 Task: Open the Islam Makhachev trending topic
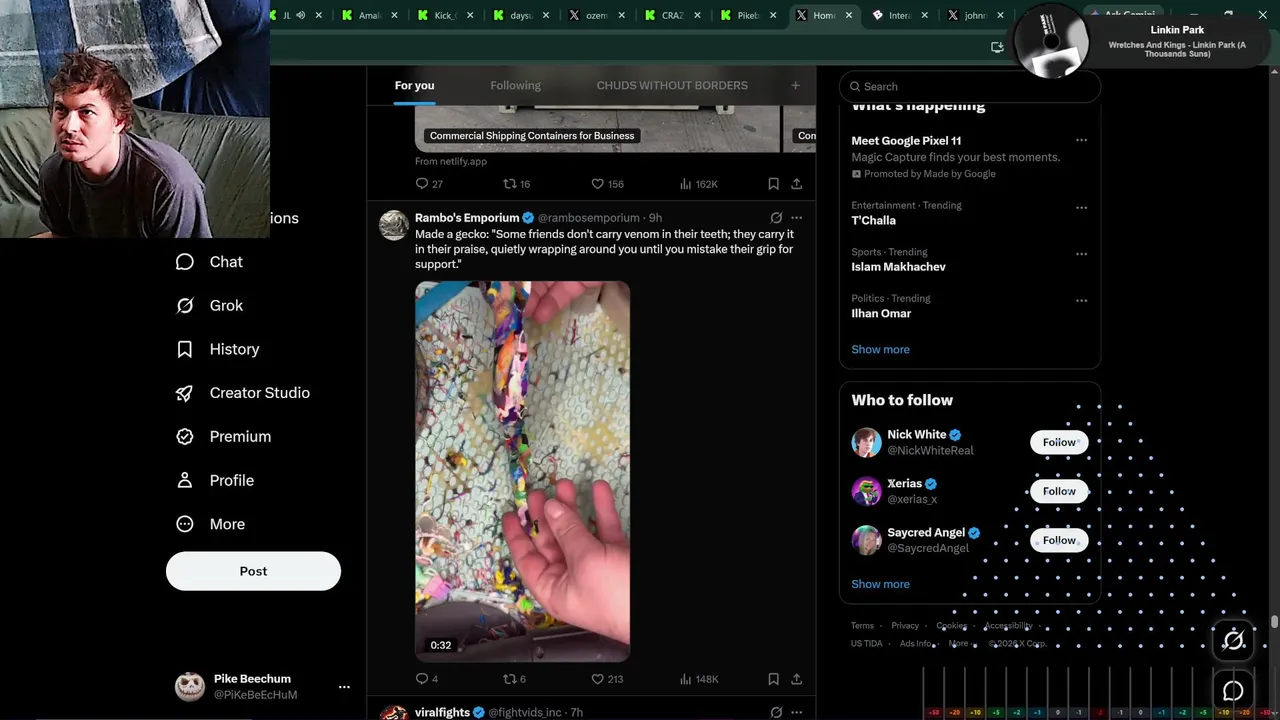898,267
